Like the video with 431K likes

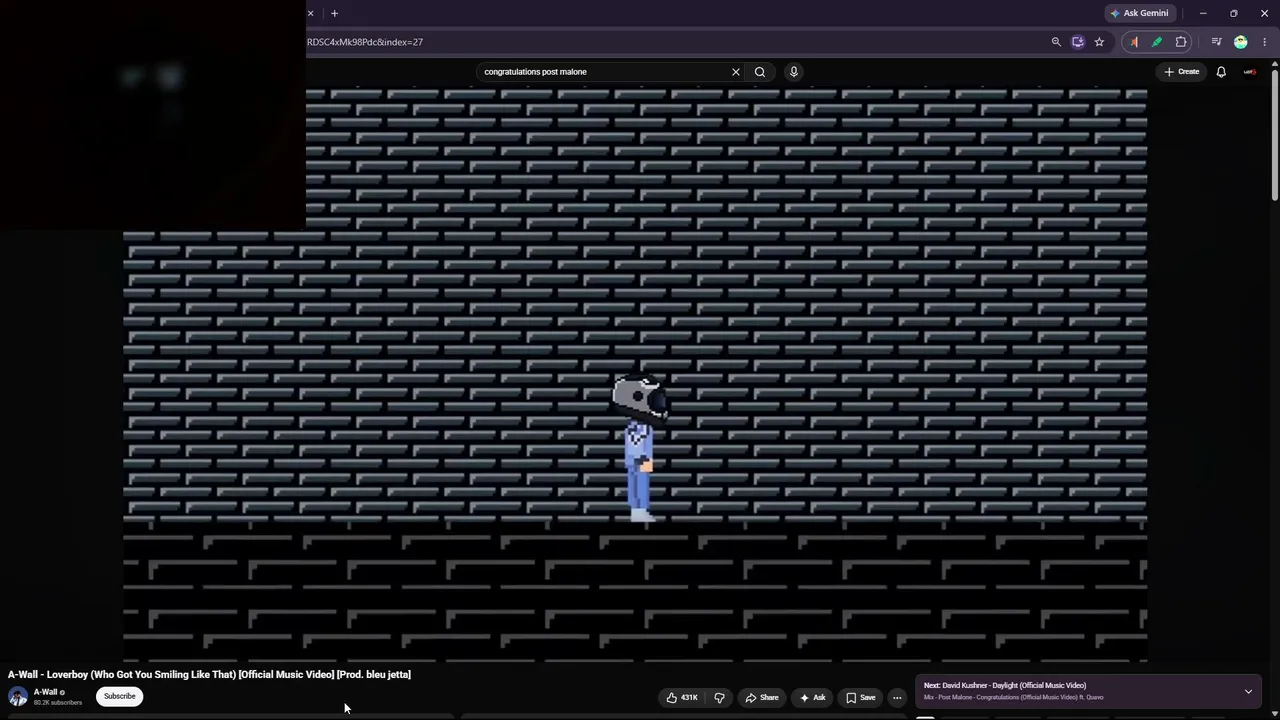(682, 698)
